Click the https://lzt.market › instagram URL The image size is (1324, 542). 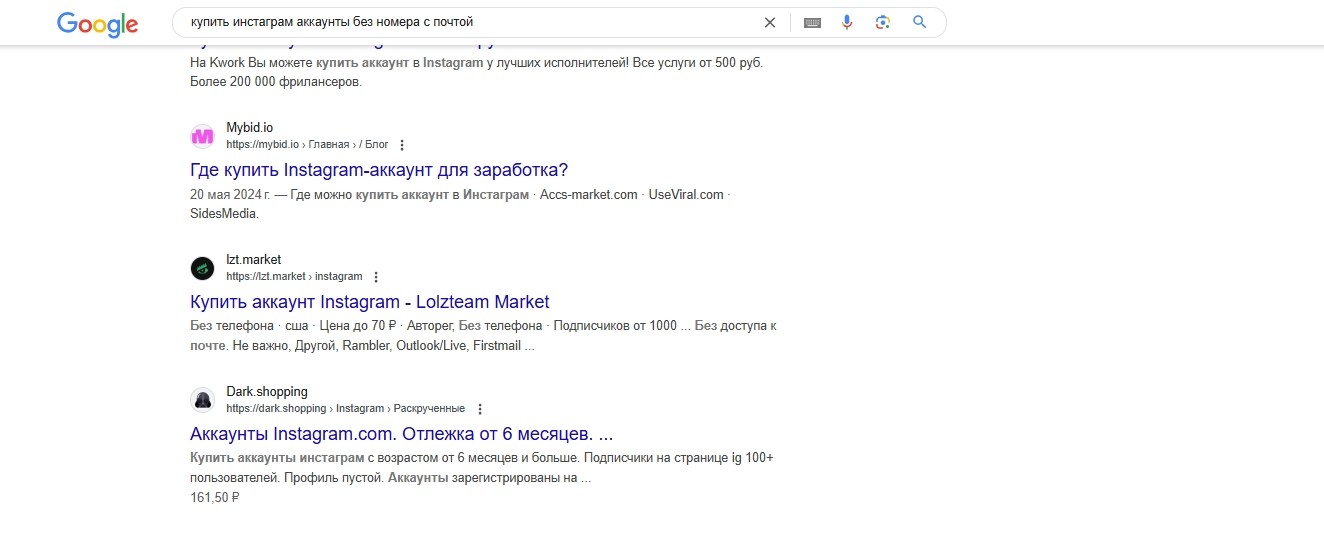click(x=294, y=277)
